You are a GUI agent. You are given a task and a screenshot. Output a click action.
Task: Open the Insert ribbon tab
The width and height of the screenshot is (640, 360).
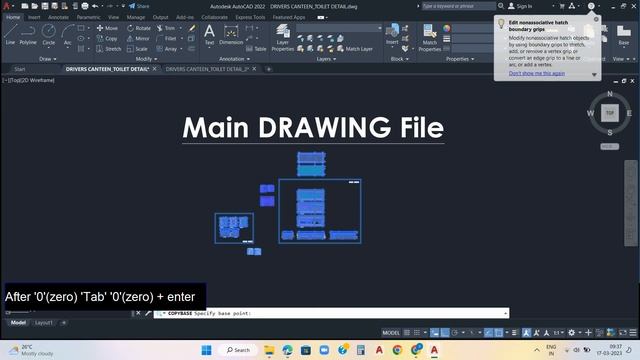[x=34, y=17]
